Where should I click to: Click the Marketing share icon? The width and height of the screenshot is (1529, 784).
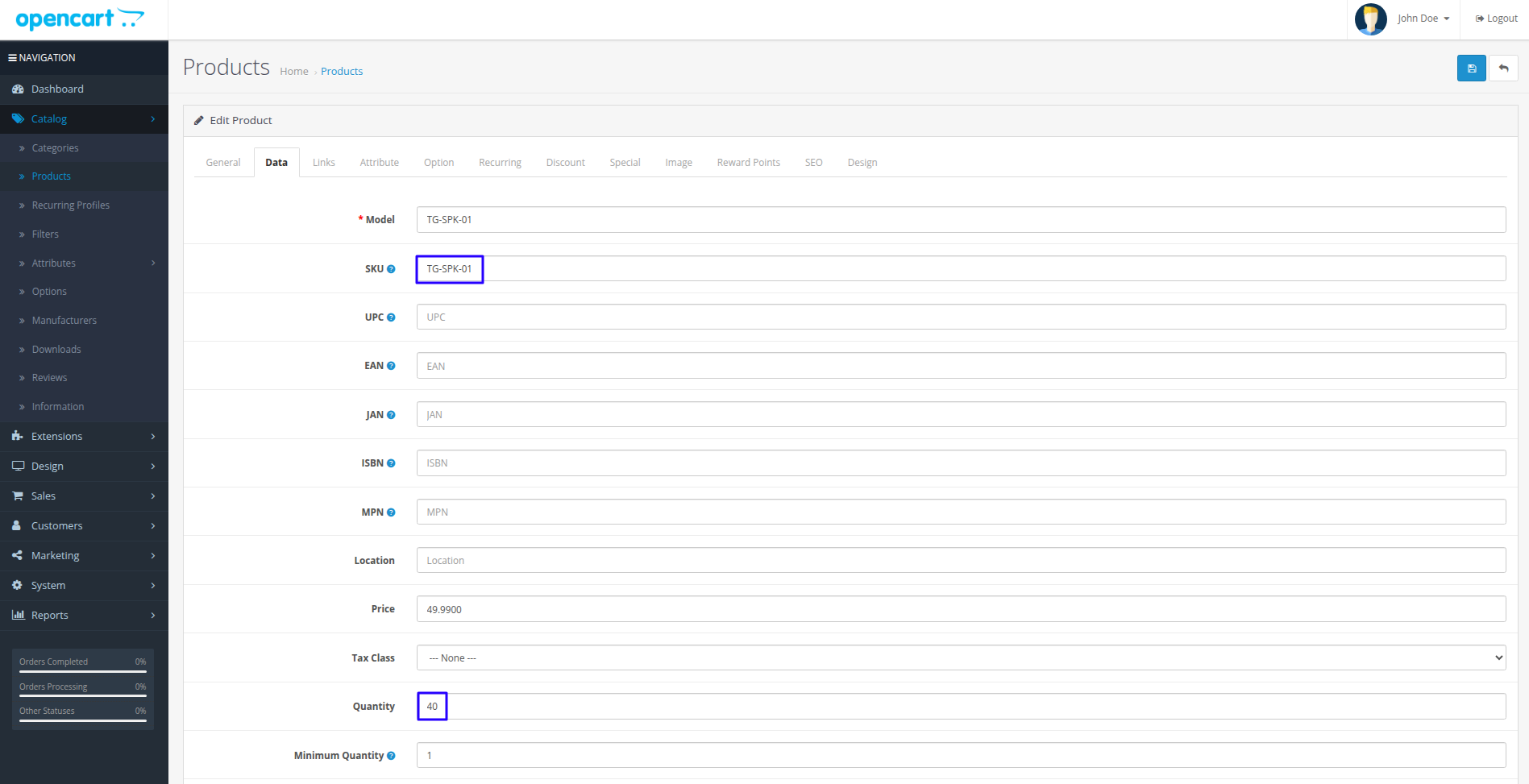pyautogui.click(x=18, y=555)
